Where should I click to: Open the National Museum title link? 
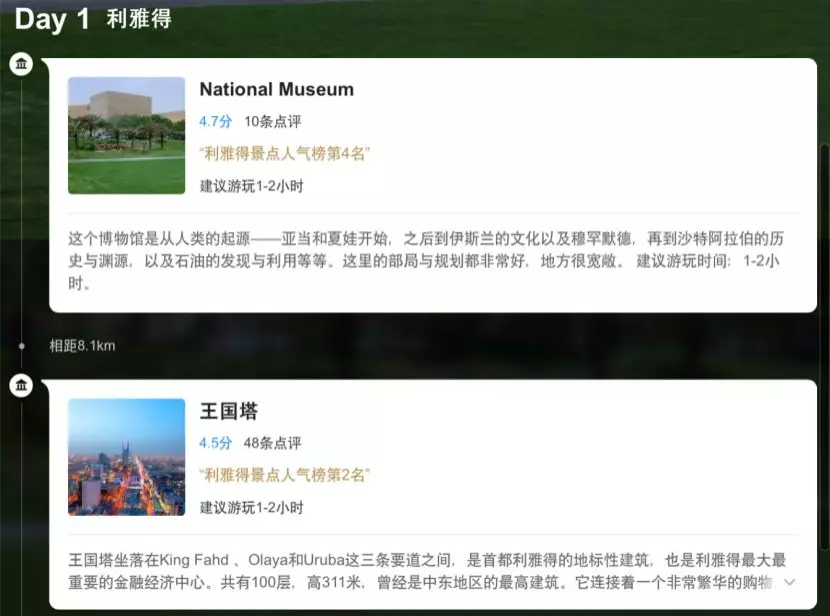[x=276, y=89]
